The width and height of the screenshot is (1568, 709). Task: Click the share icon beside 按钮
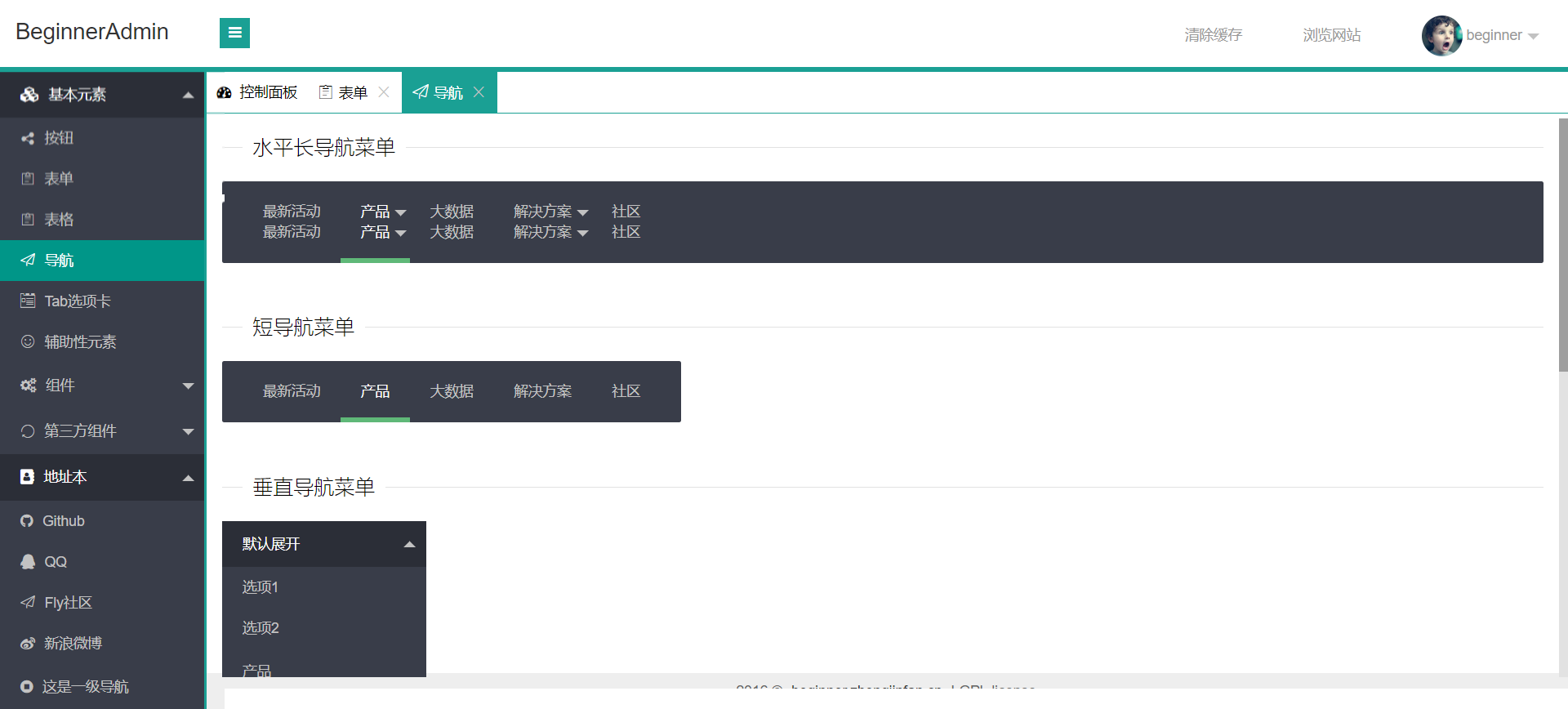(28, 138)
